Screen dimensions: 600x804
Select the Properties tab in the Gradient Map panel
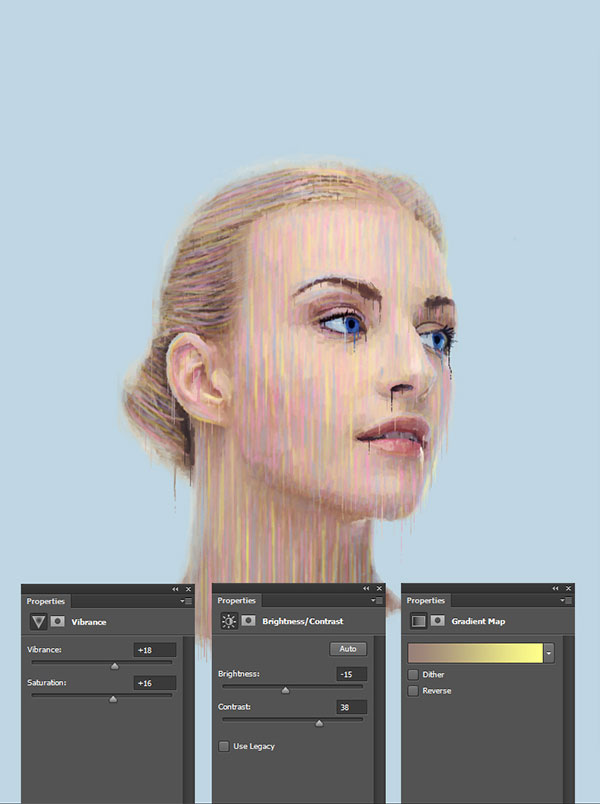pyautogui.click(x=426, y=600)
